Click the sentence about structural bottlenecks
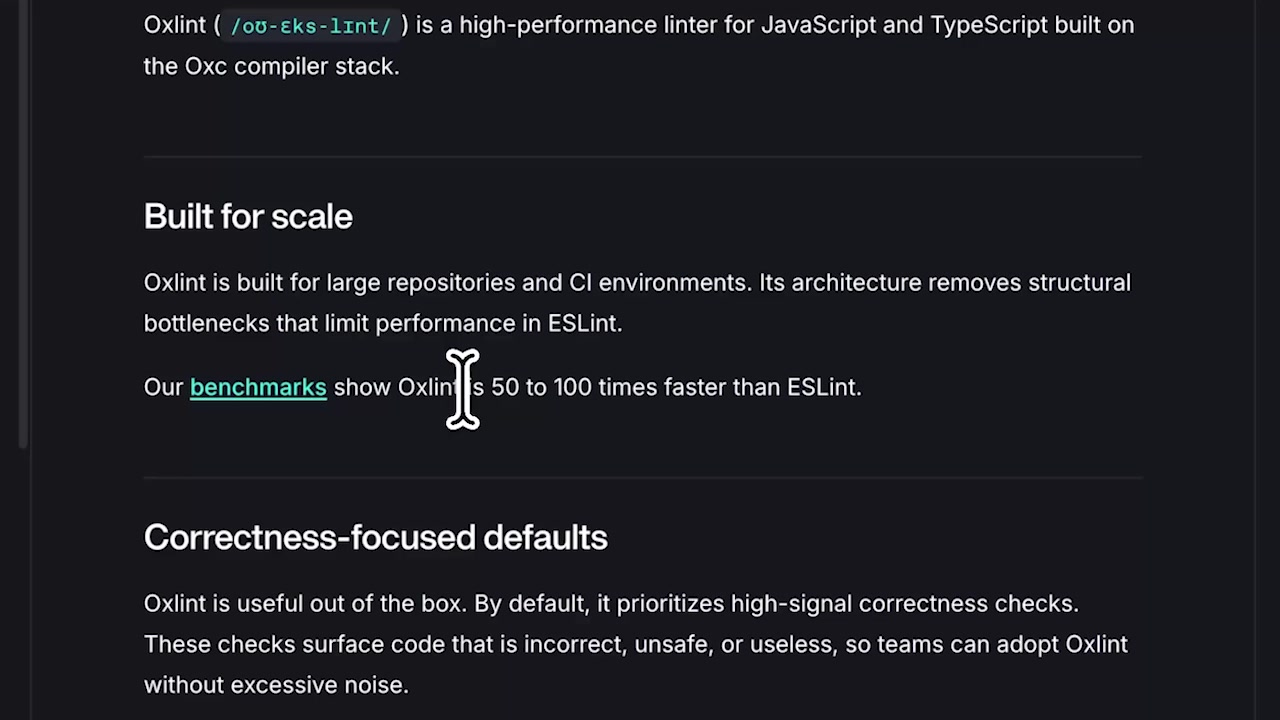1280x720 pixels. [x=950, y=282]
